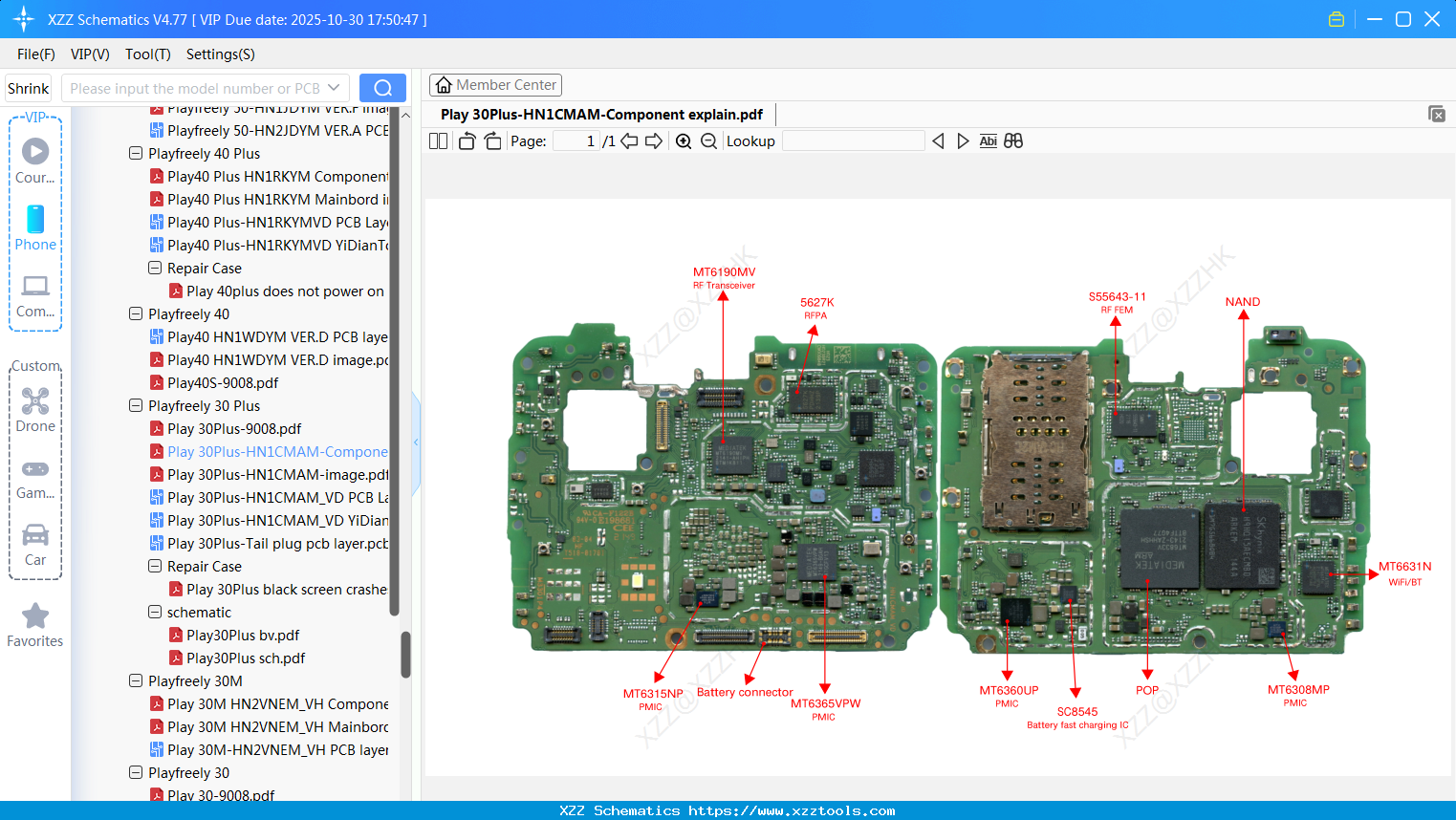Select the Phone category
This screenshot has width=1456, height=820.
[35, 227]
